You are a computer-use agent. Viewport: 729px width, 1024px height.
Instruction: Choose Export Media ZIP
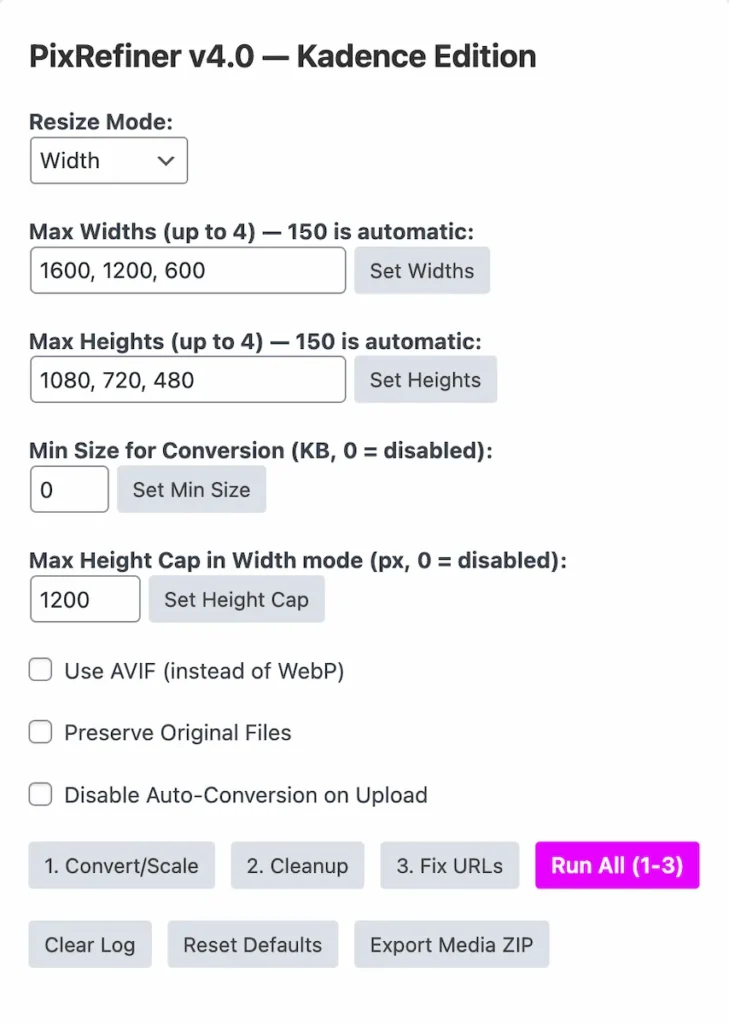(x=451, y=945)
